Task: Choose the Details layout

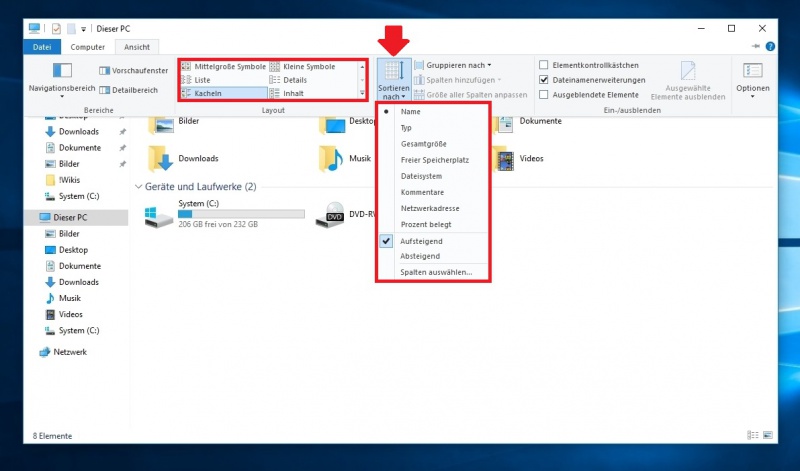Action: point(288,80)
